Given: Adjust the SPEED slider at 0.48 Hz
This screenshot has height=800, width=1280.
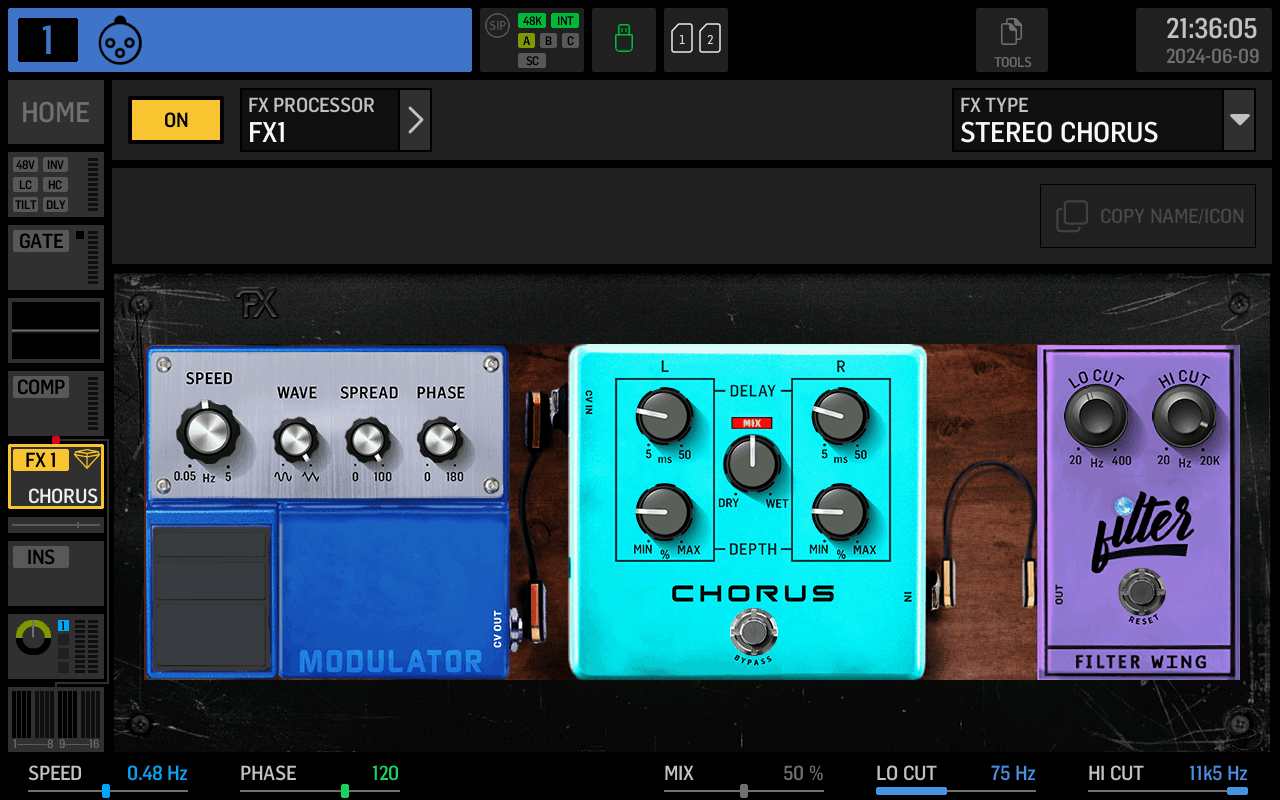Looking at the screenshot, I should (x=108, y=791).
